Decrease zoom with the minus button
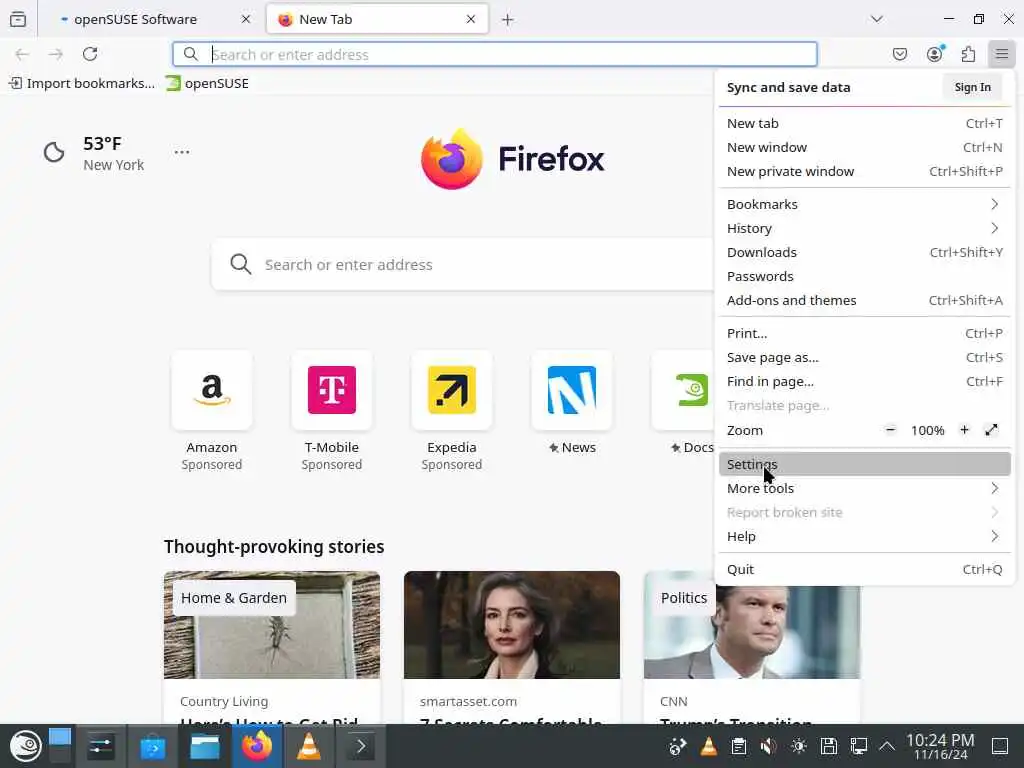 click(x=890, y=430)
